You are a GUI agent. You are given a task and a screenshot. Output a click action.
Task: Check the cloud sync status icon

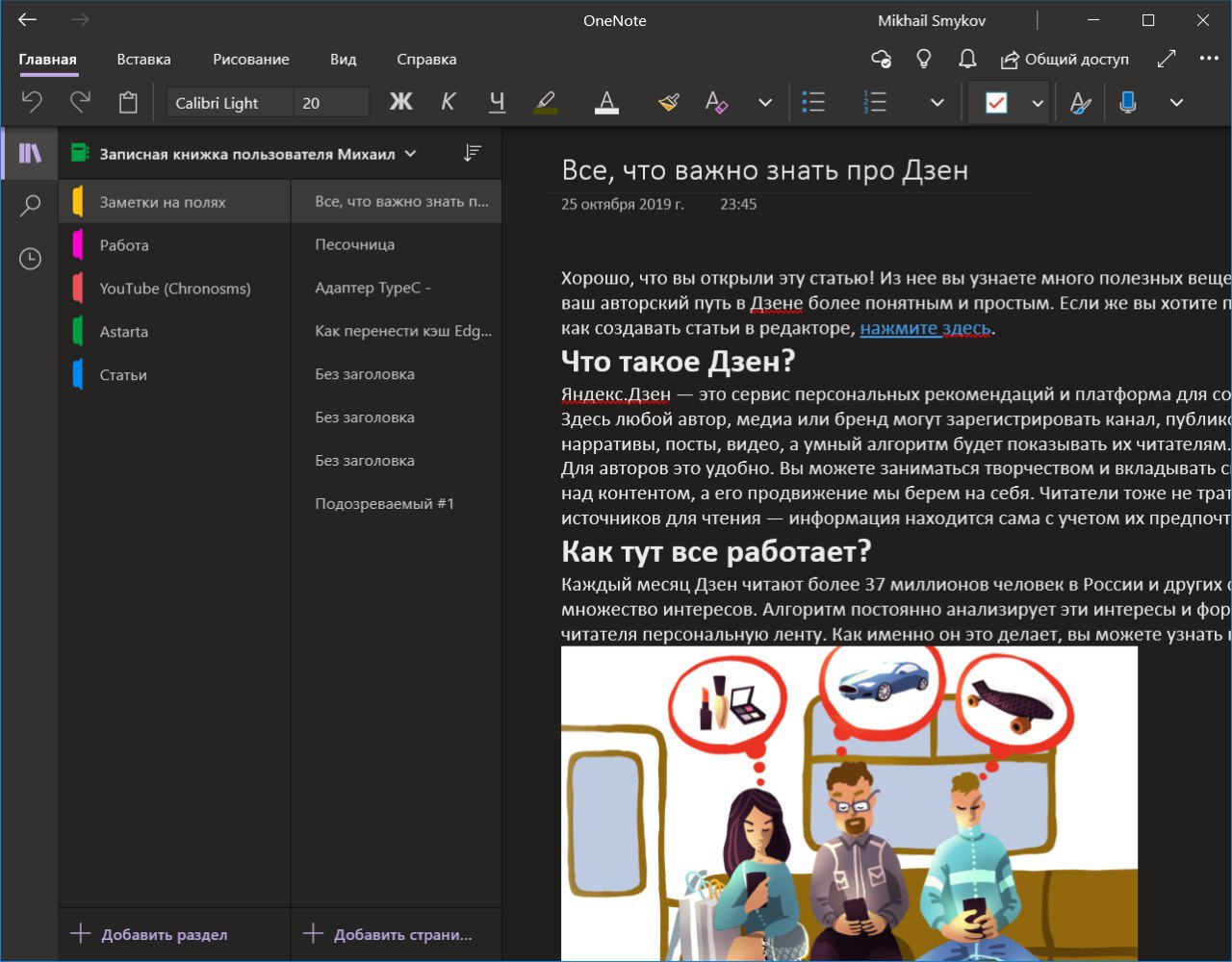point(881,60)
